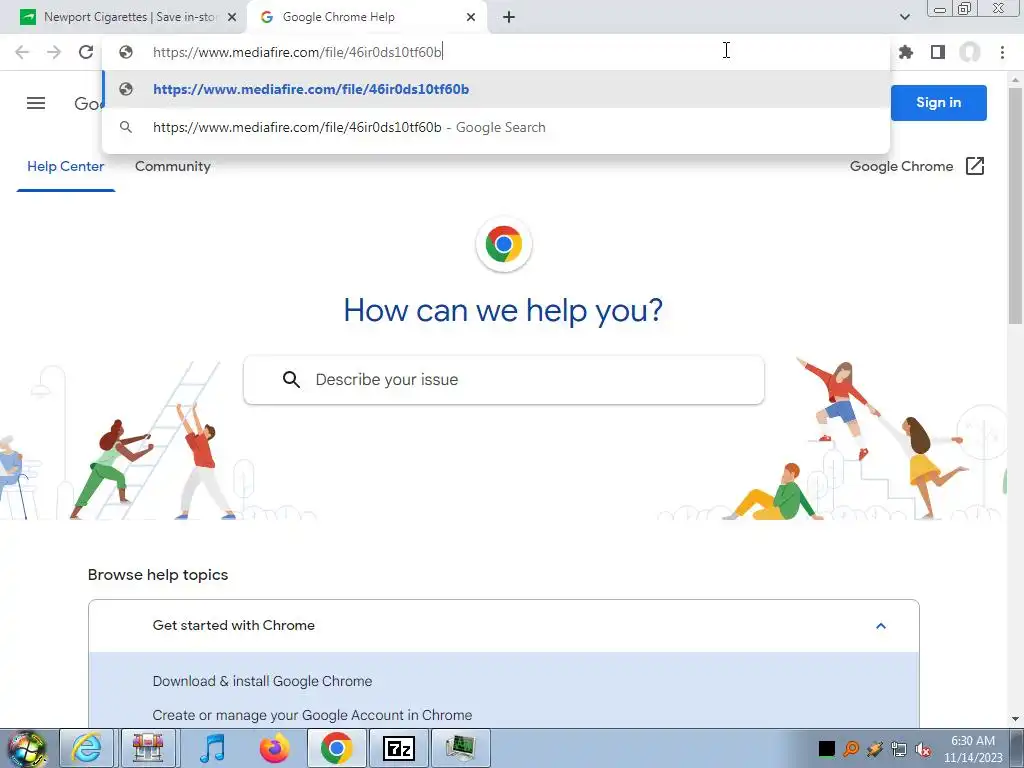The image size is (1024, 768).
Task: Click in the address bar URL text
Action: (298, 52)
